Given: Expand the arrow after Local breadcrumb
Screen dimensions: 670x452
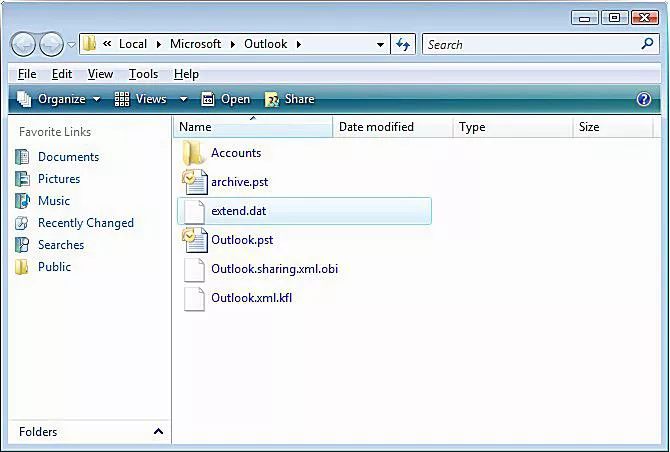Looking at the screenshot, I should (x=159, y=44).
